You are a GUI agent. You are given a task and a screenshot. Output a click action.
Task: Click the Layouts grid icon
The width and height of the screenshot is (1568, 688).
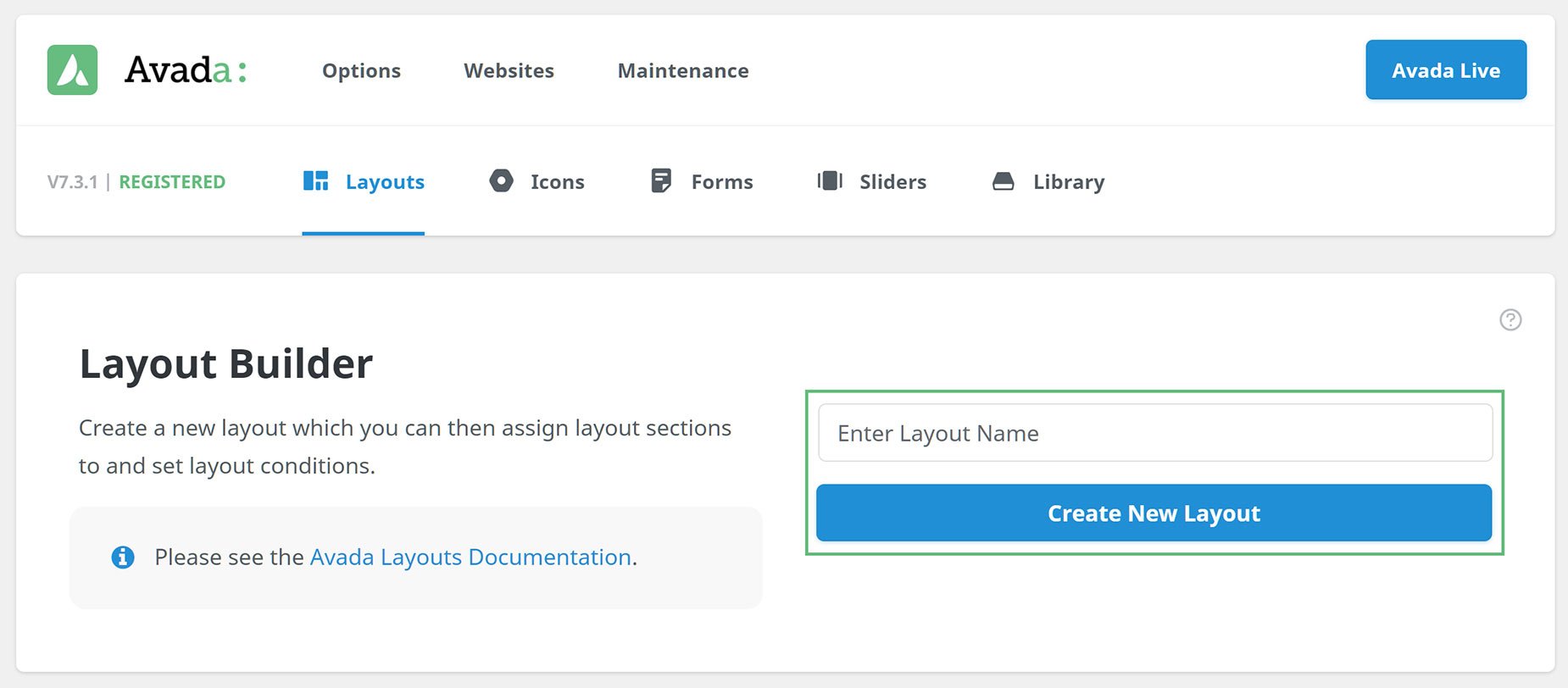click(x=315, y=180)
